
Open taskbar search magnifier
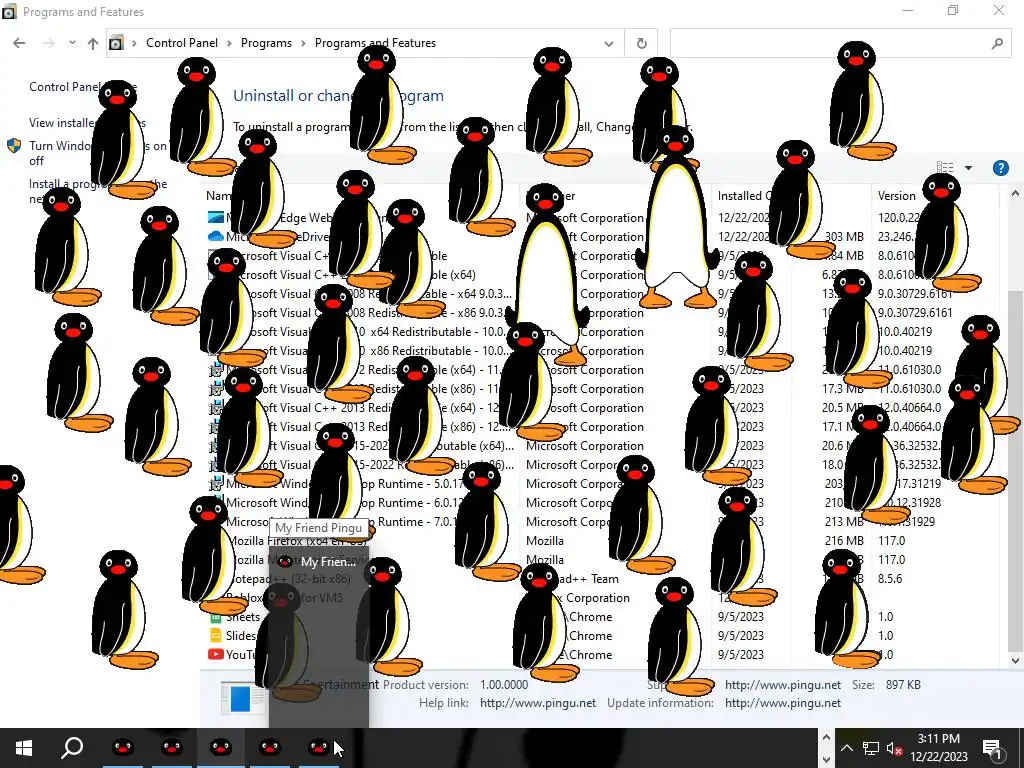pos(72,748)
